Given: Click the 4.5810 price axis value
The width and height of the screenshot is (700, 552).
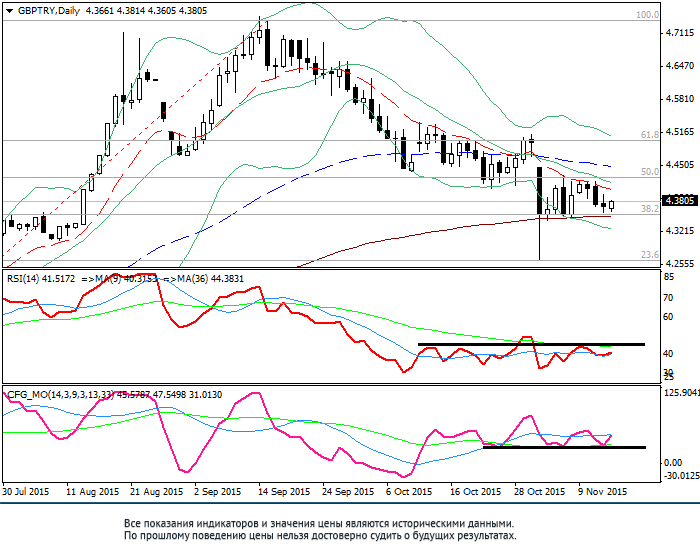Looking at the screenshot, I should pyautogui.click(x=680, y=99).
